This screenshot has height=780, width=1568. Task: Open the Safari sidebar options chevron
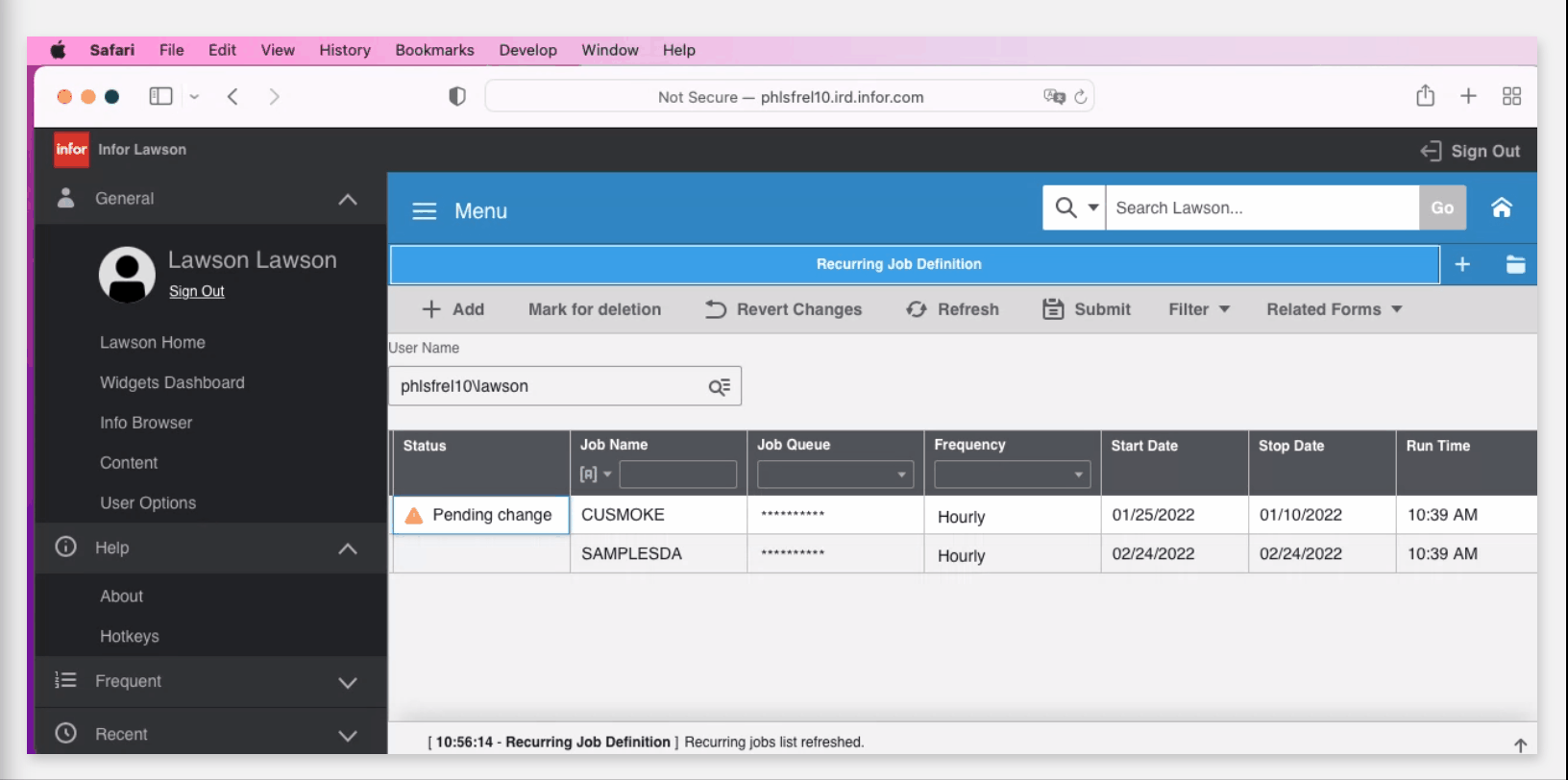click(194, 96)
